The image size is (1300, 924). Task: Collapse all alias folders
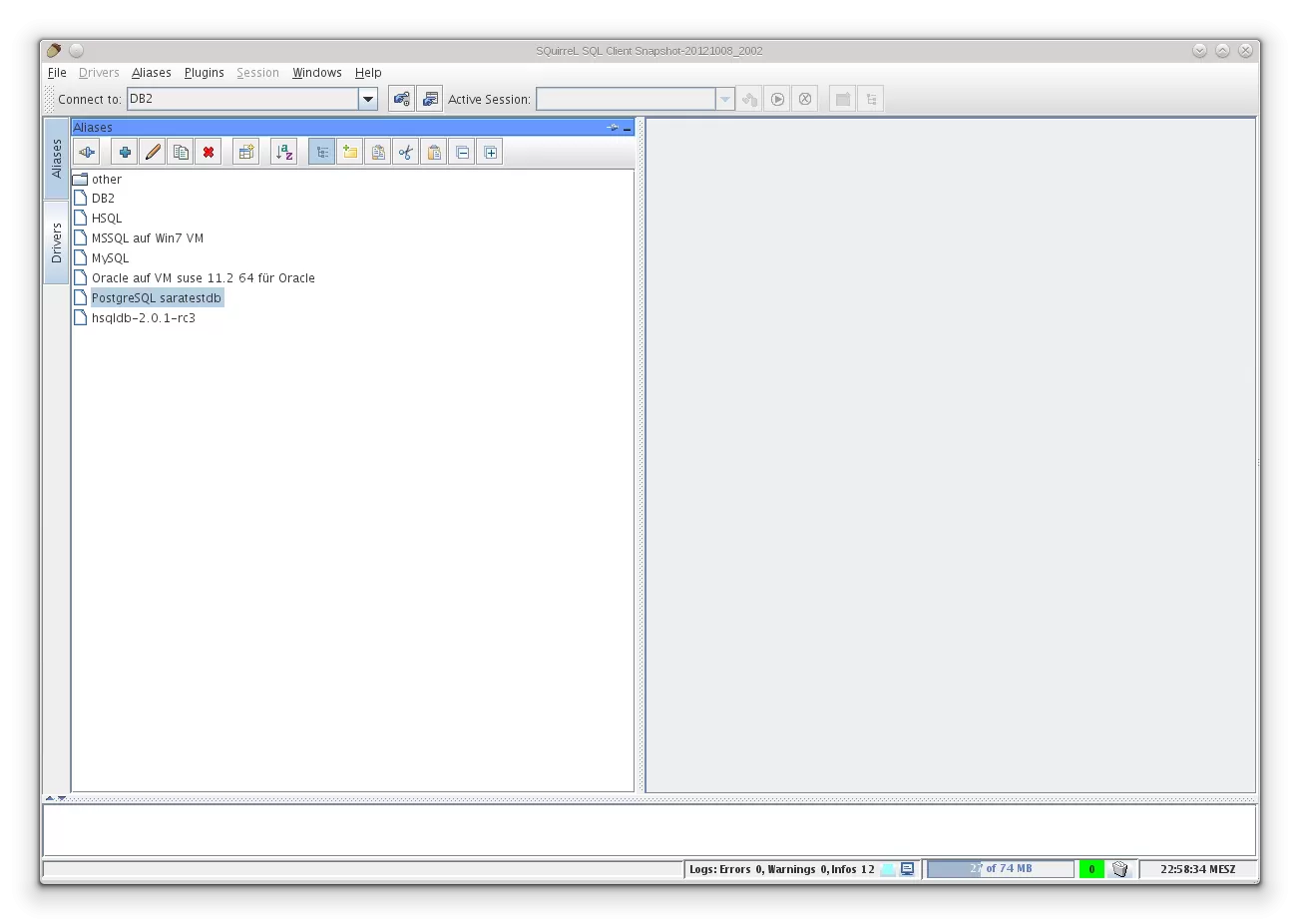(x=462, y=151)
